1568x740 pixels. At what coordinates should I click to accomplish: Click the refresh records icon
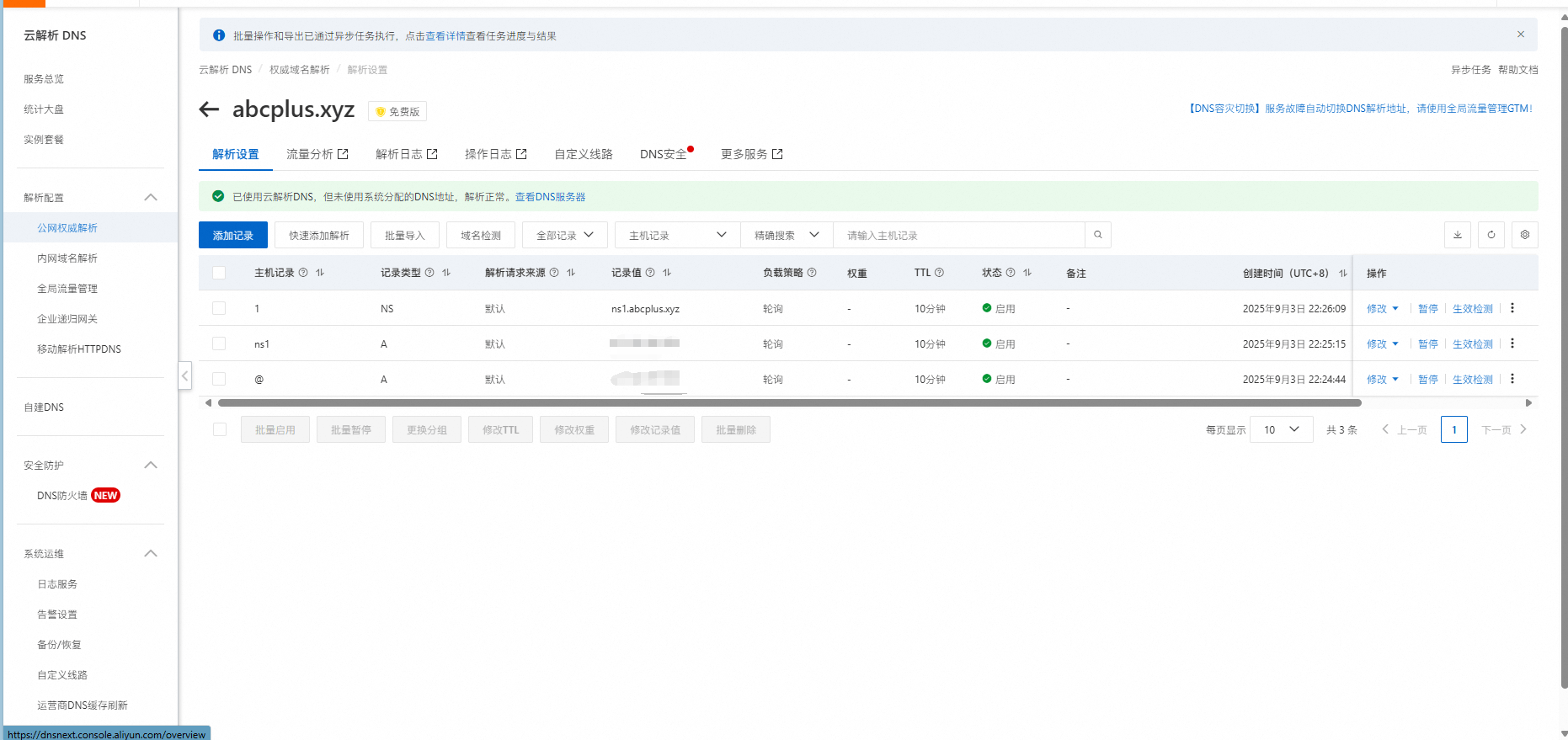pyautogui.click(x=1491, y=235)
